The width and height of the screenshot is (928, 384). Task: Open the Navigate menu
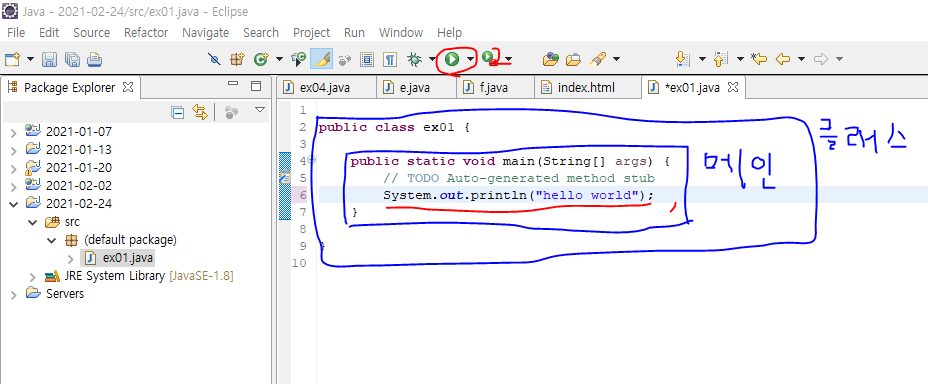205,33
